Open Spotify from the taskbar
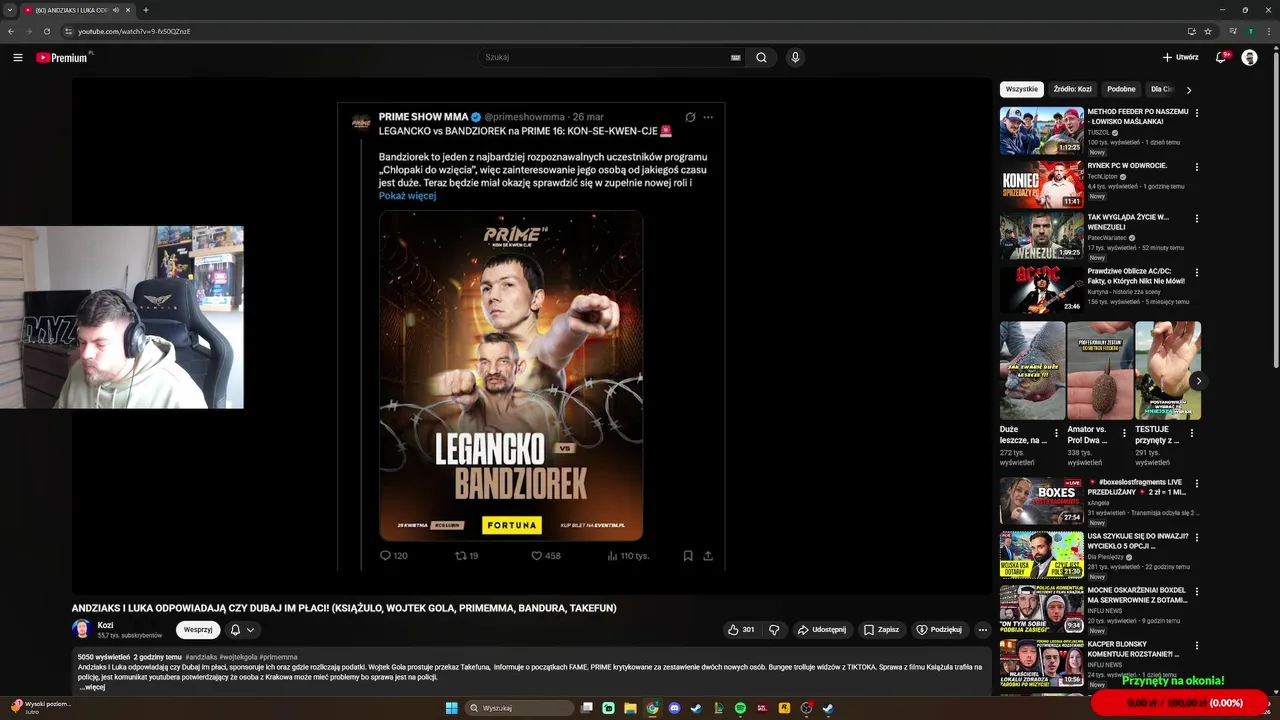Viewport: 1280px width, 720px height. point(740,708)
